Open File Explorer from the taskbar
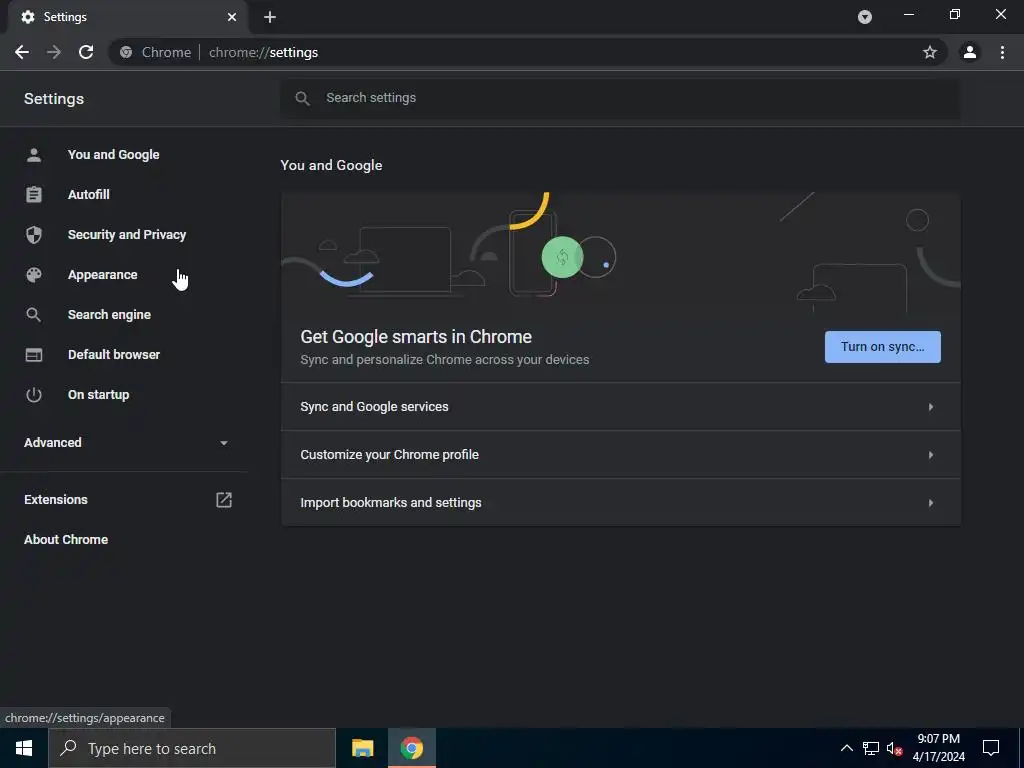This screenshot has height=768, width=1024. tap(362, 748)
